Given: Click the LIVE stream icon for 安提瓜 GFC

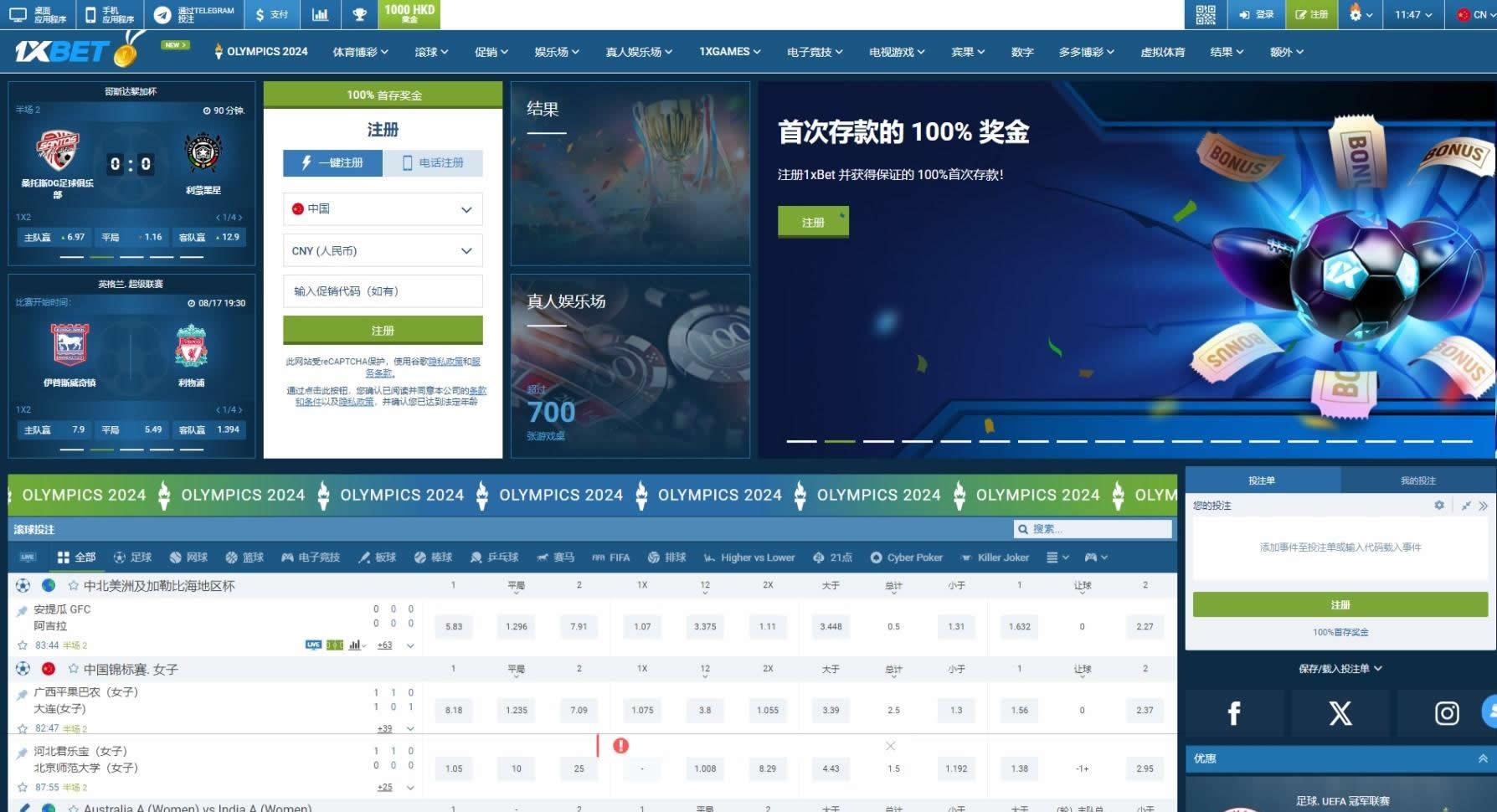Looking at the screenshot, I should point(313,645).
